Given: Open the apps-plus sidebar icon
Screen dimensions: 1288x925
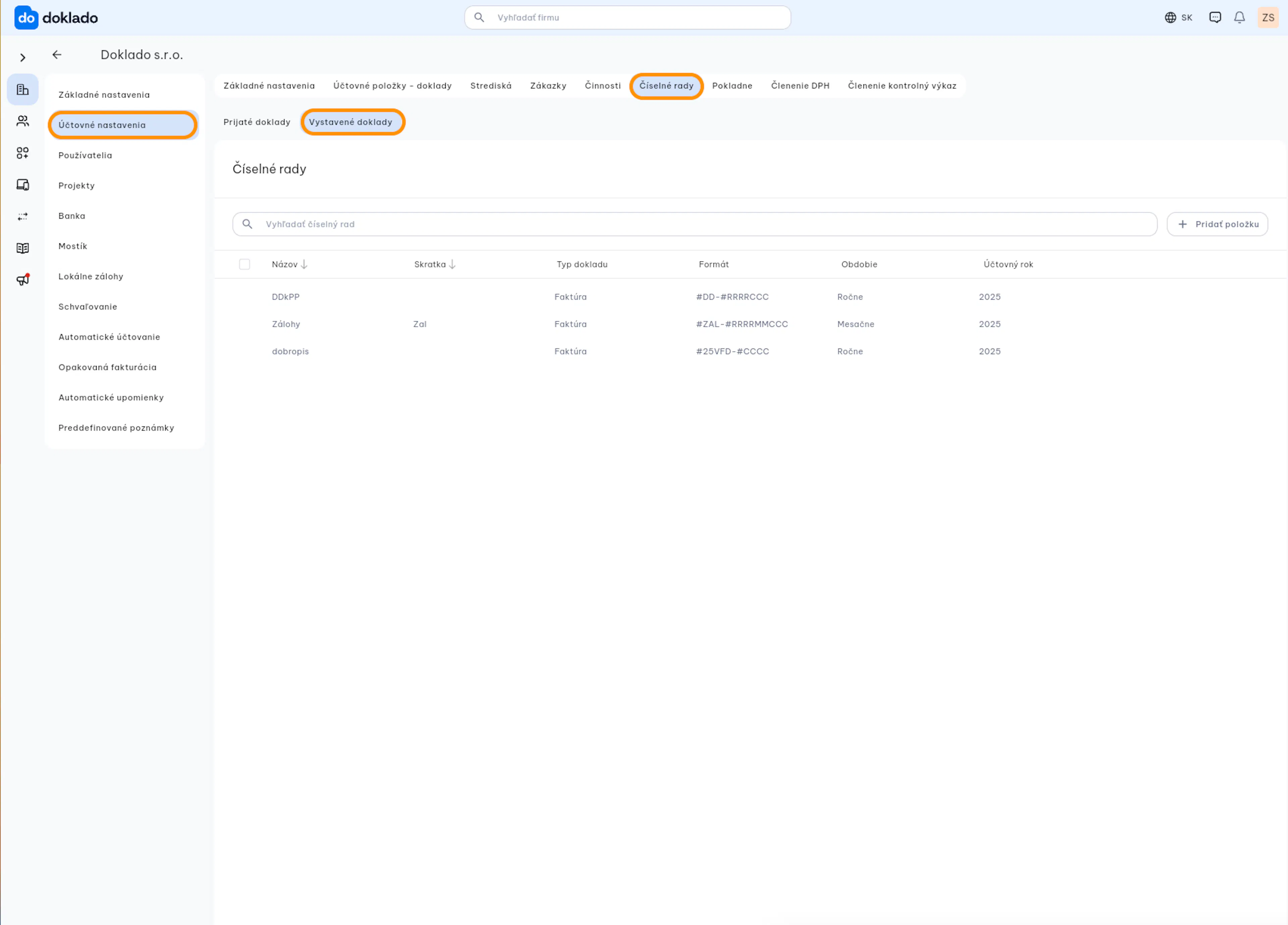Looking at the screenshot, I should point(23,153).
